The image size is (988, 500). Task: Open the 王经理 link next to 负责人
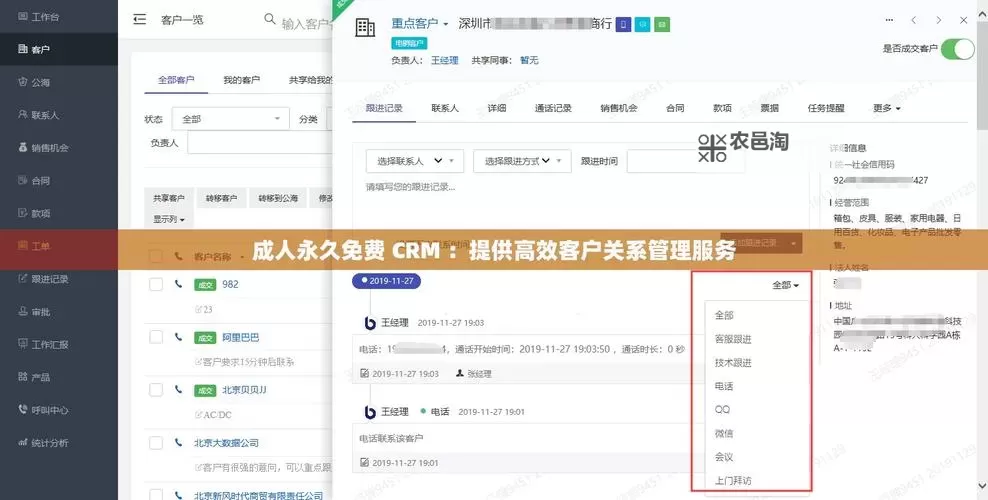(444, 60)
